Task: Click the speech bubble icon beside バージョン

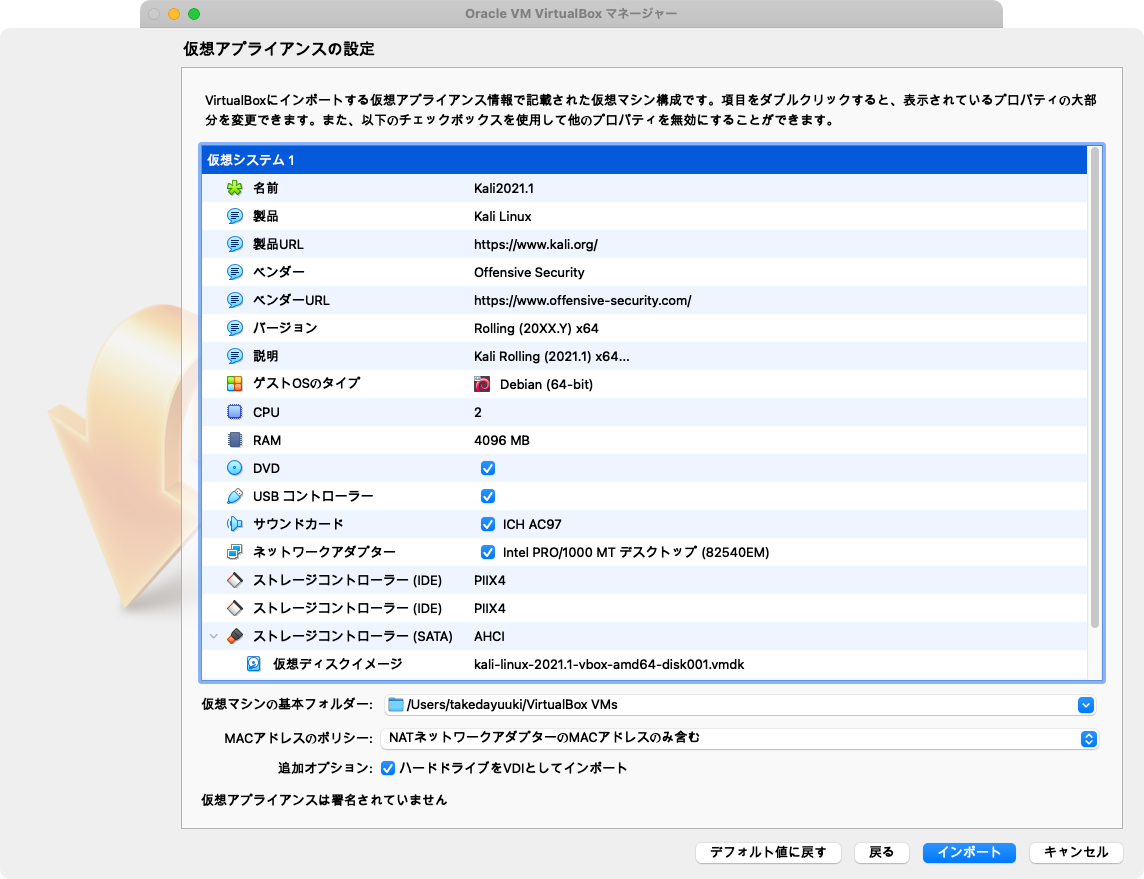Action: (234, 328)
